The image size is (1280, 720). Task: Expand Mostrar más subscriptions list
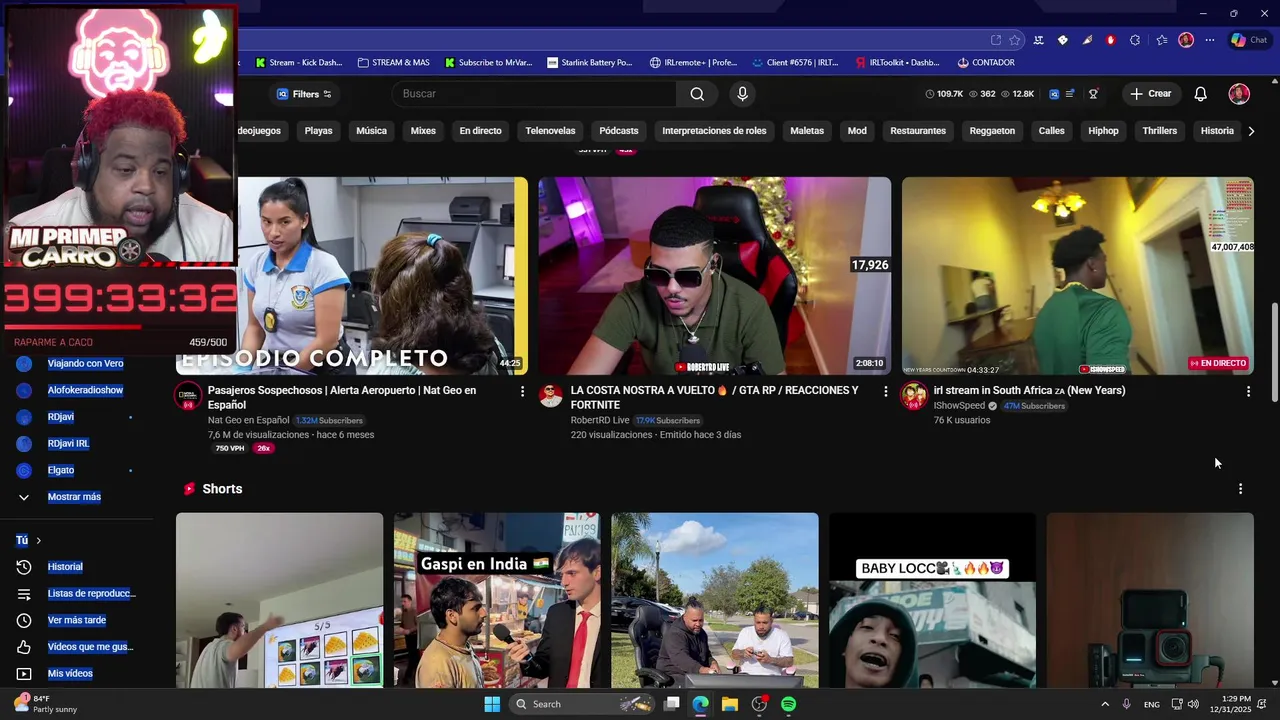click(74, 497)
